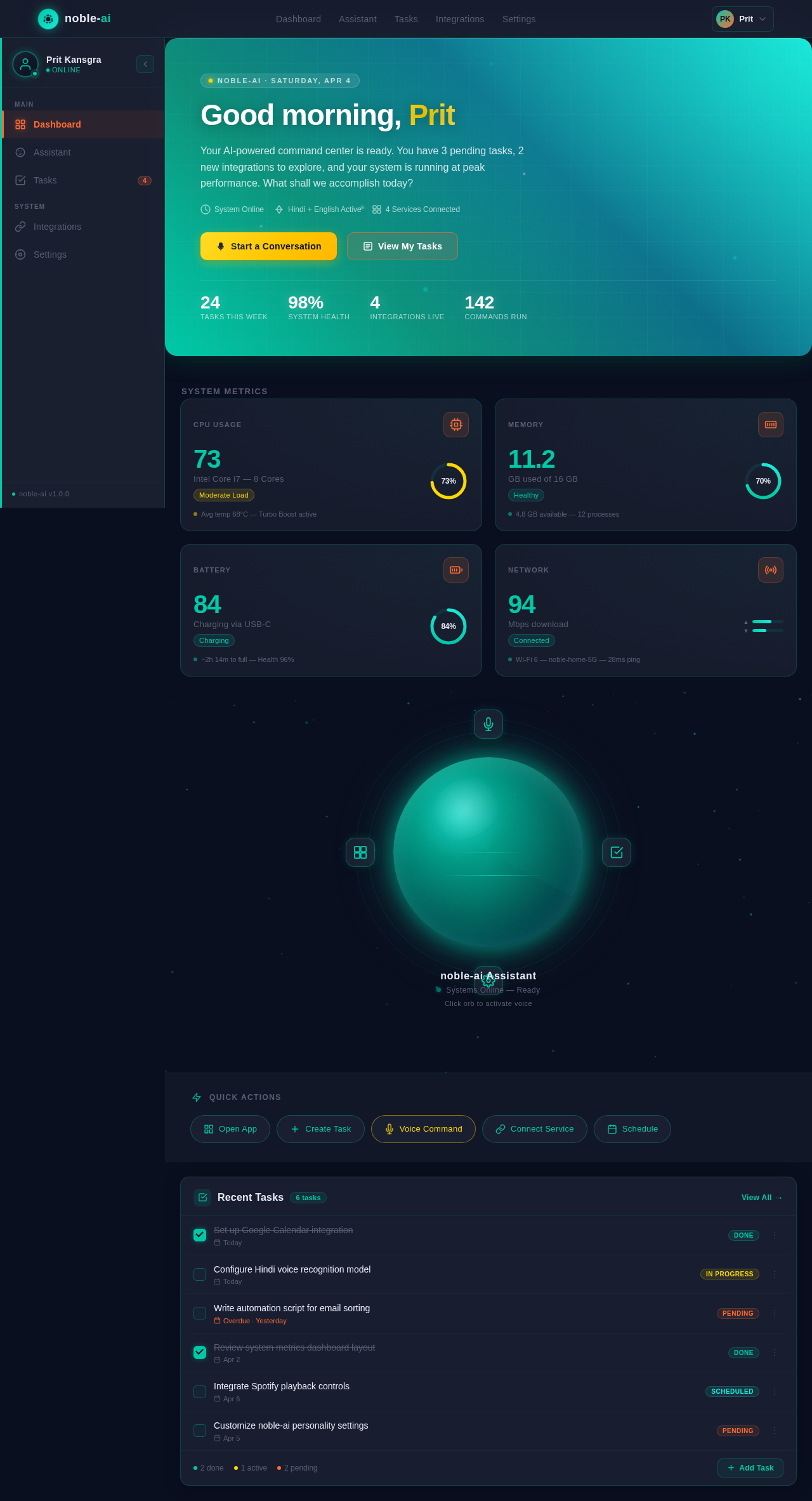Click the Overdue · Yesterday label
Screen dimensions: 812x1501
pyautogui.click(x=254, y=1321)
